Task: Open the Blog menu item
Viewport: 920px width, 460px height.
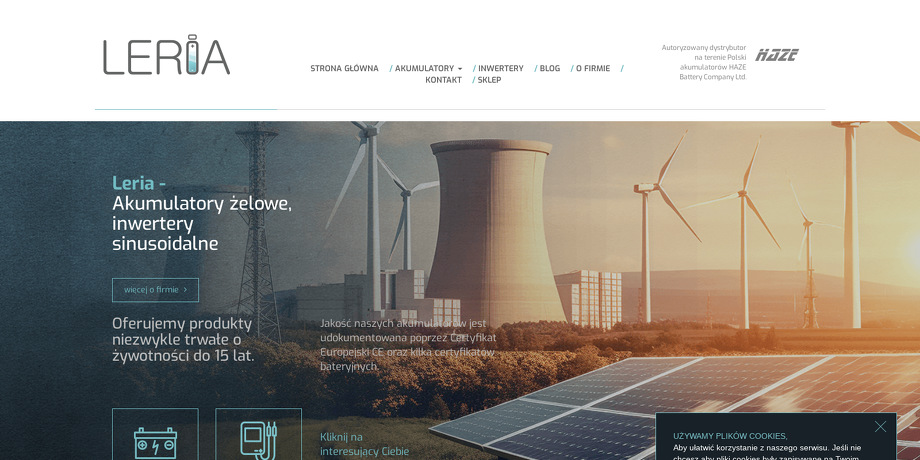Action: [549, 69]
